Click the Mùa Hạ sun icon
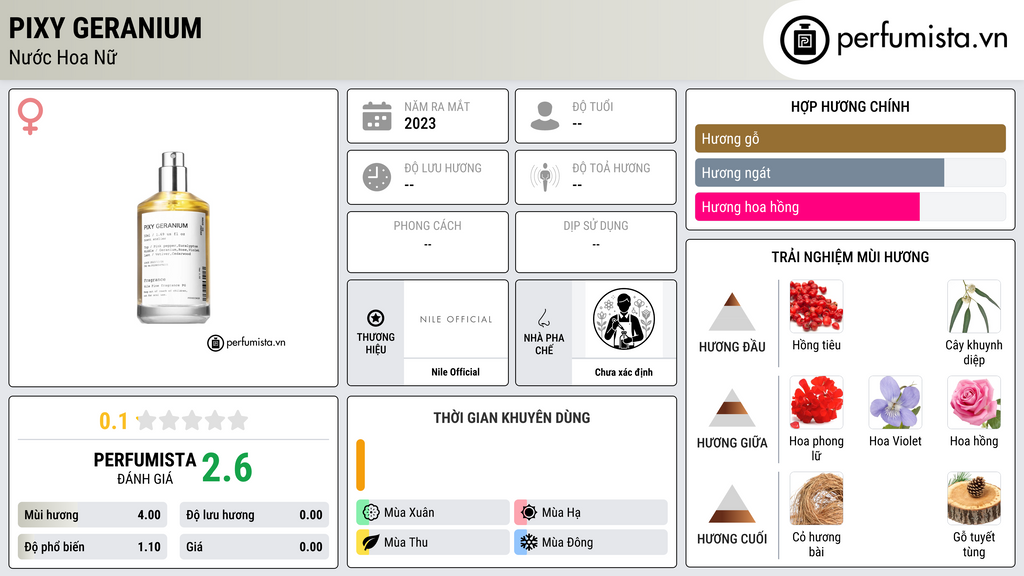 (529, 512)
